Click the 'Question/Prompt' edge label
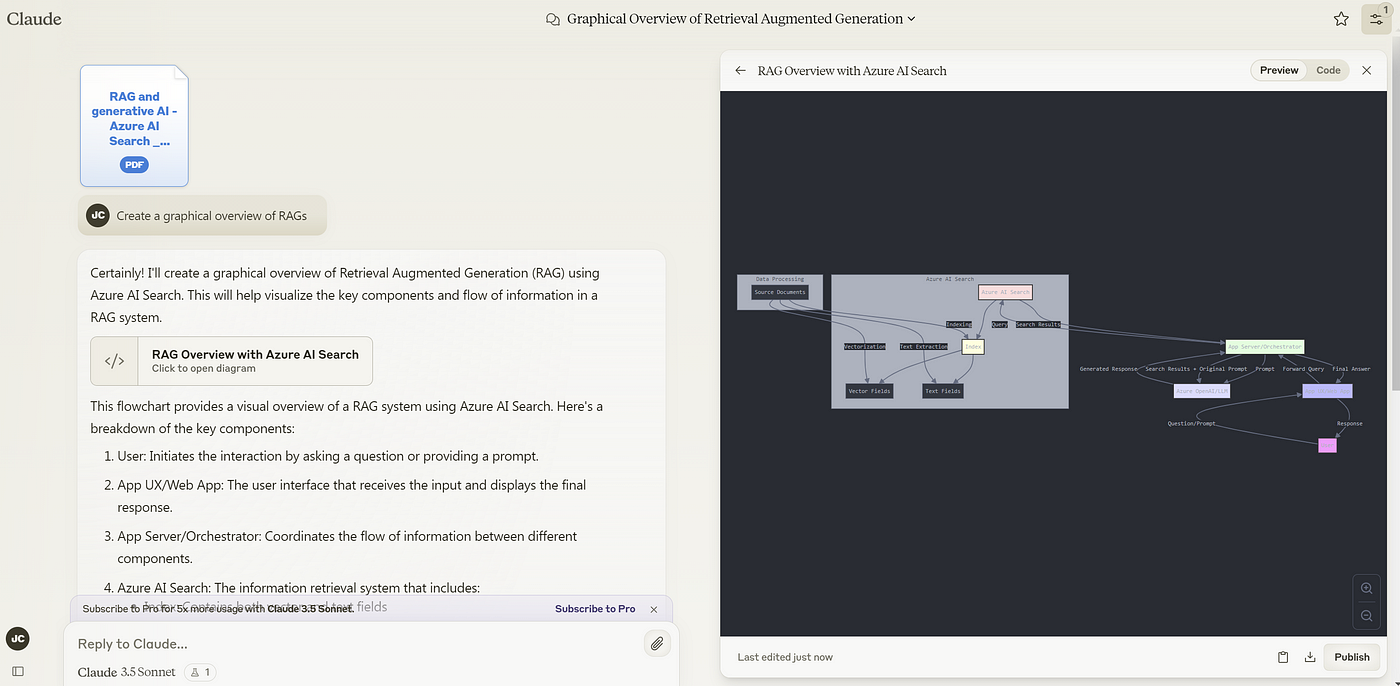This screenshot has height=686, width=1400. [1192, 423]
